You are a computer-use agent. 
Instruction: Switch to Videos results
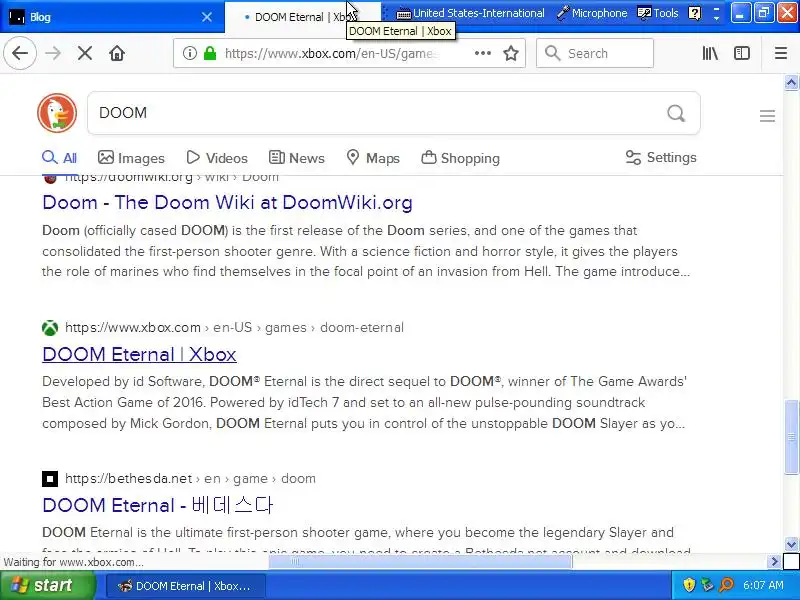217,158
